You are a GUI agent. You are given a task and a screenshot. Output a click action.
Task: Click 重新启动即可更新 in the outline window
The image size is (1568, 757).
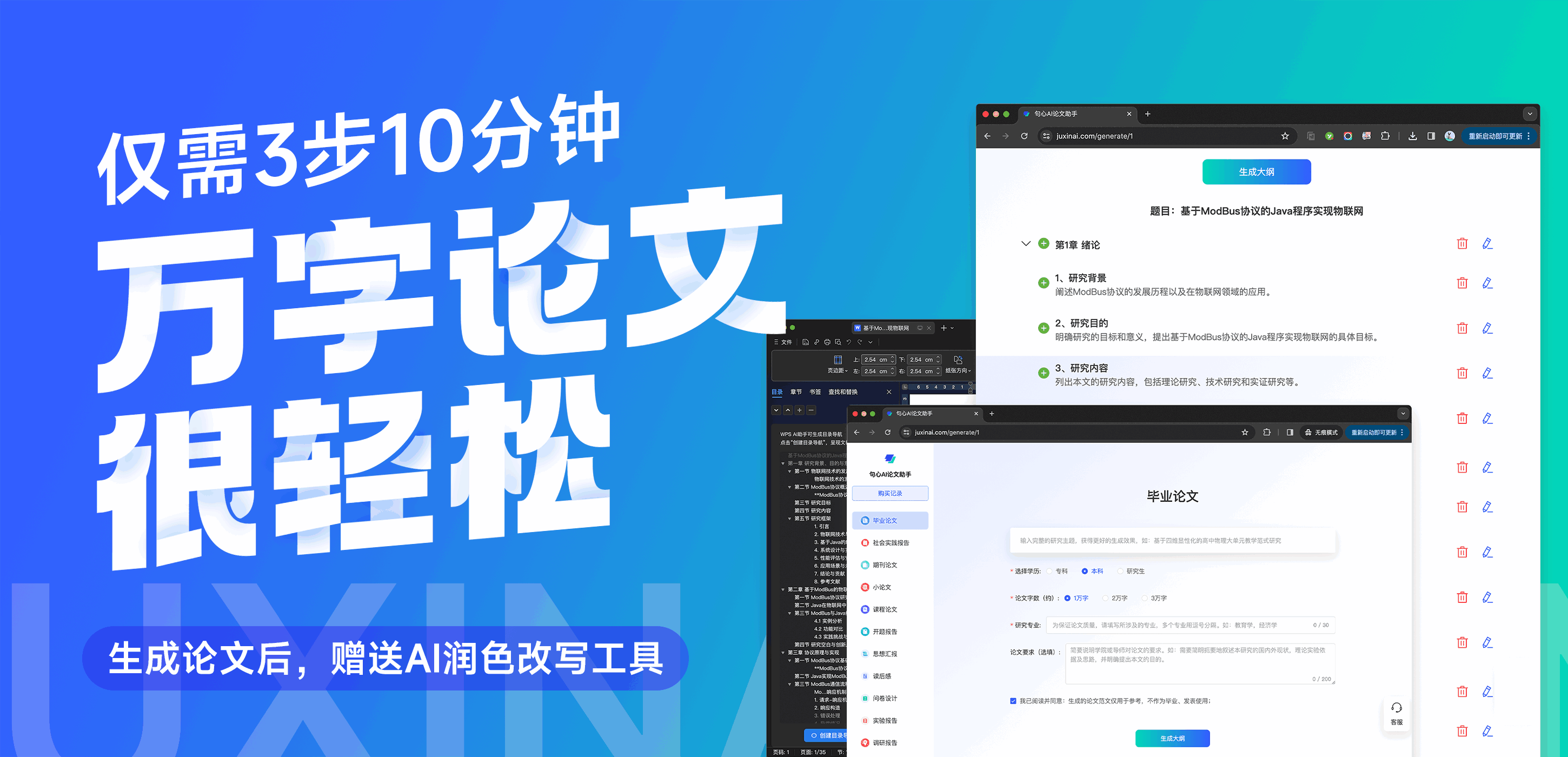tap(1498, 136)
